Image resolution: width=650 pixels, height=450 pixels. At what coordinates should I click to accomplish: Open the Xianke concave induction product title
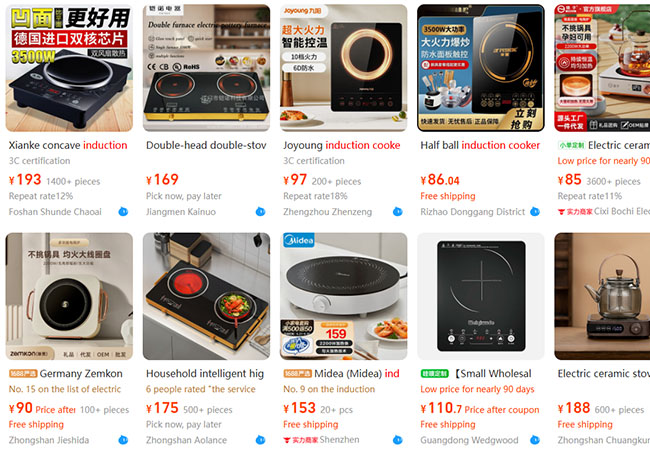(x=68, y=145)
